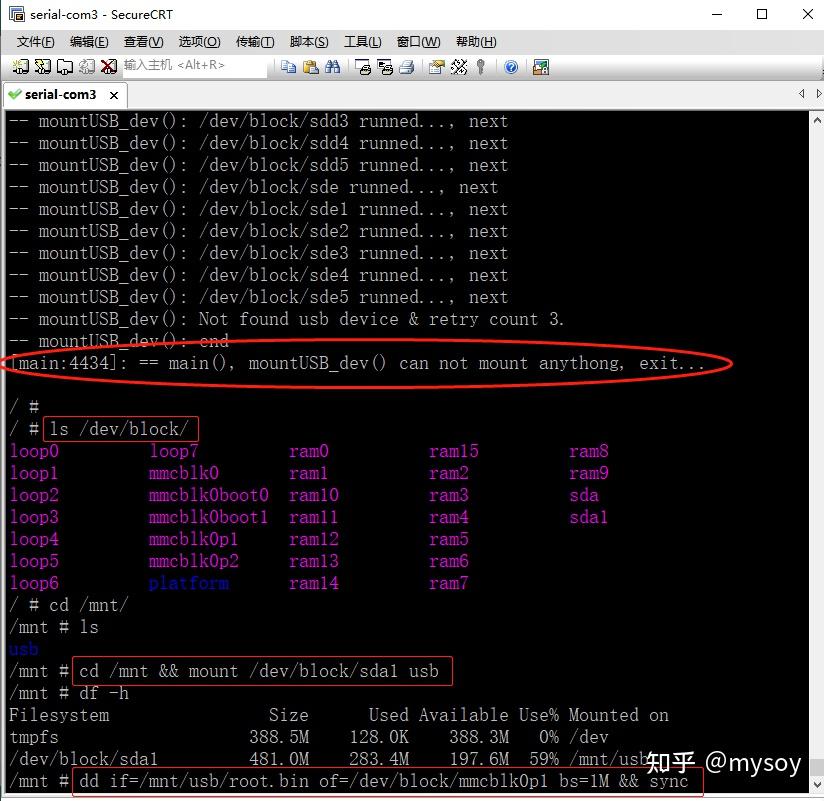
Task: Maximize the SecureCRT window
Action: pos(762,14)
